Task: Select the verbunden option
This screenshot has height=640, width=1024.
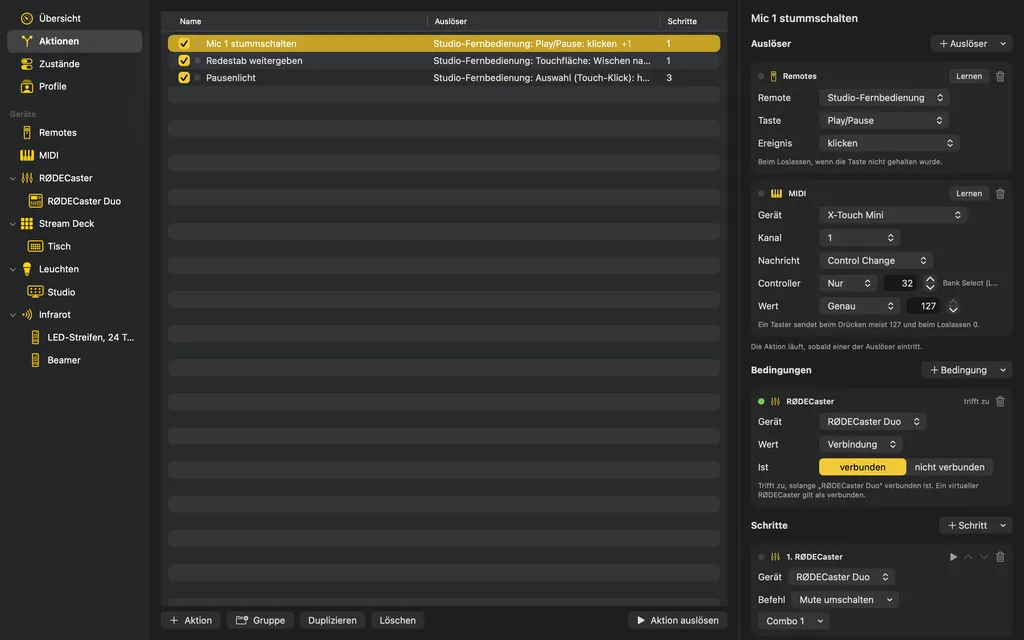Action: tap(863, 468)
